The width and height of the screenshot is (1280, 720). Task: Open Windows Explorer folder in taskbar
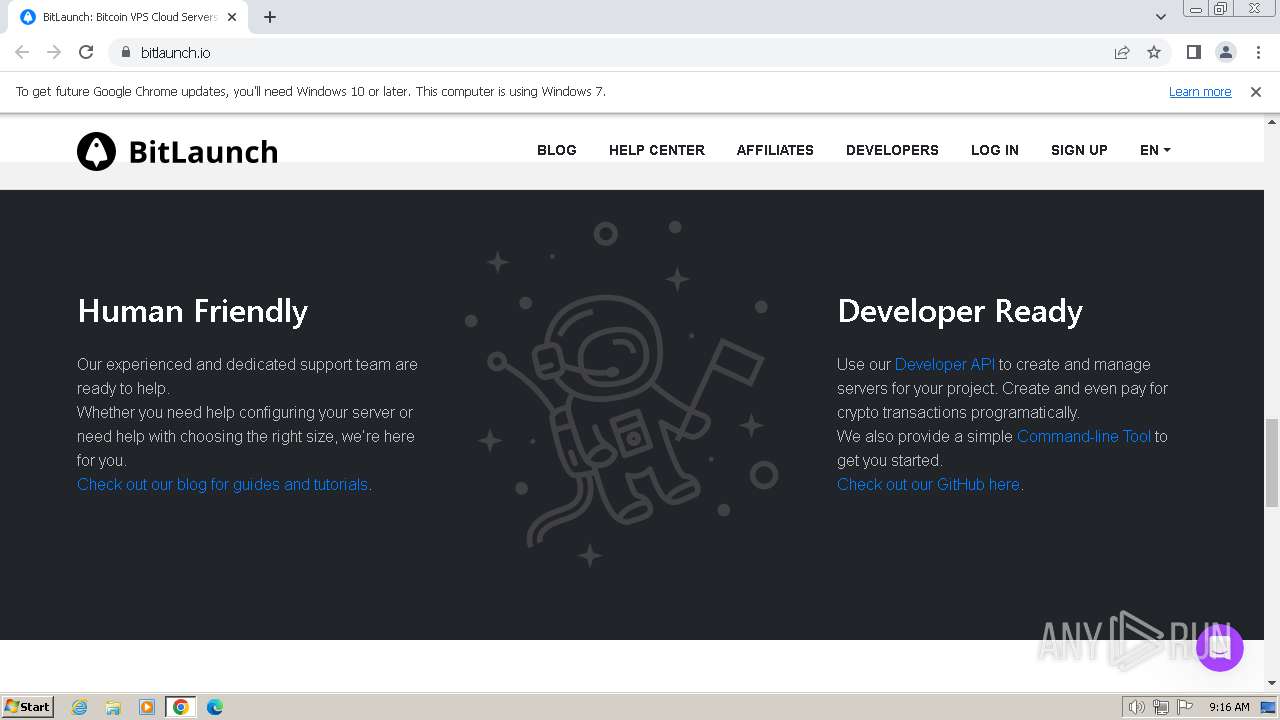pos(113,707)
